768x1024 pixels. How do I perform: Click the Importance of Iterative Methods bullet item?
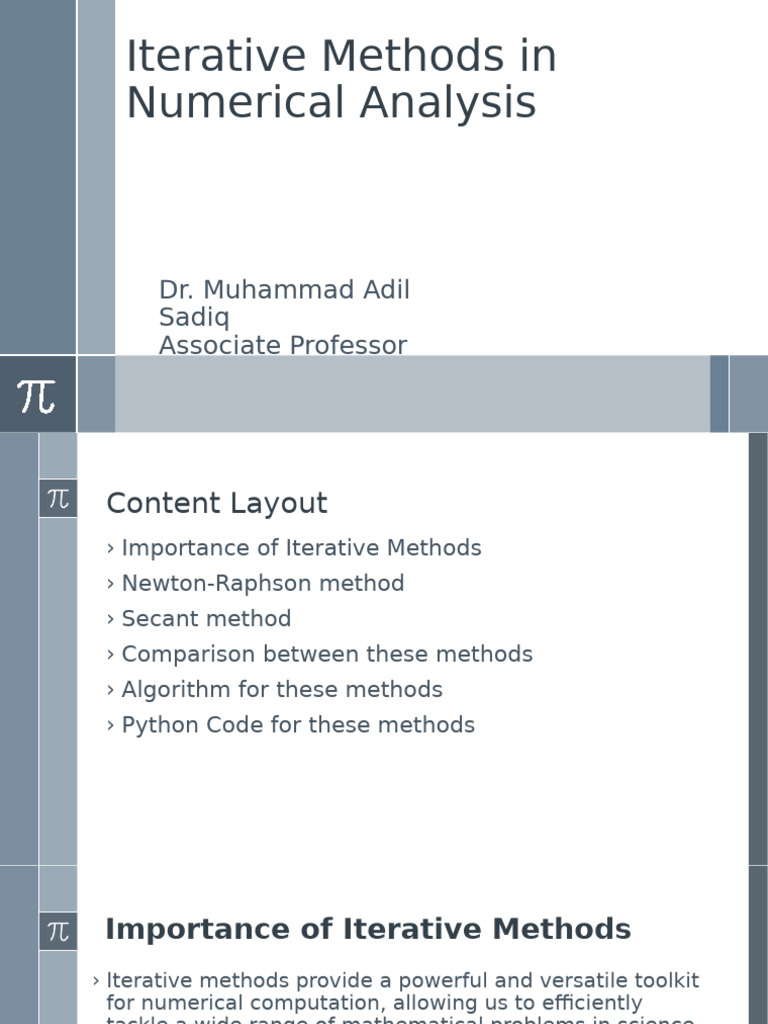coord(301,548)
